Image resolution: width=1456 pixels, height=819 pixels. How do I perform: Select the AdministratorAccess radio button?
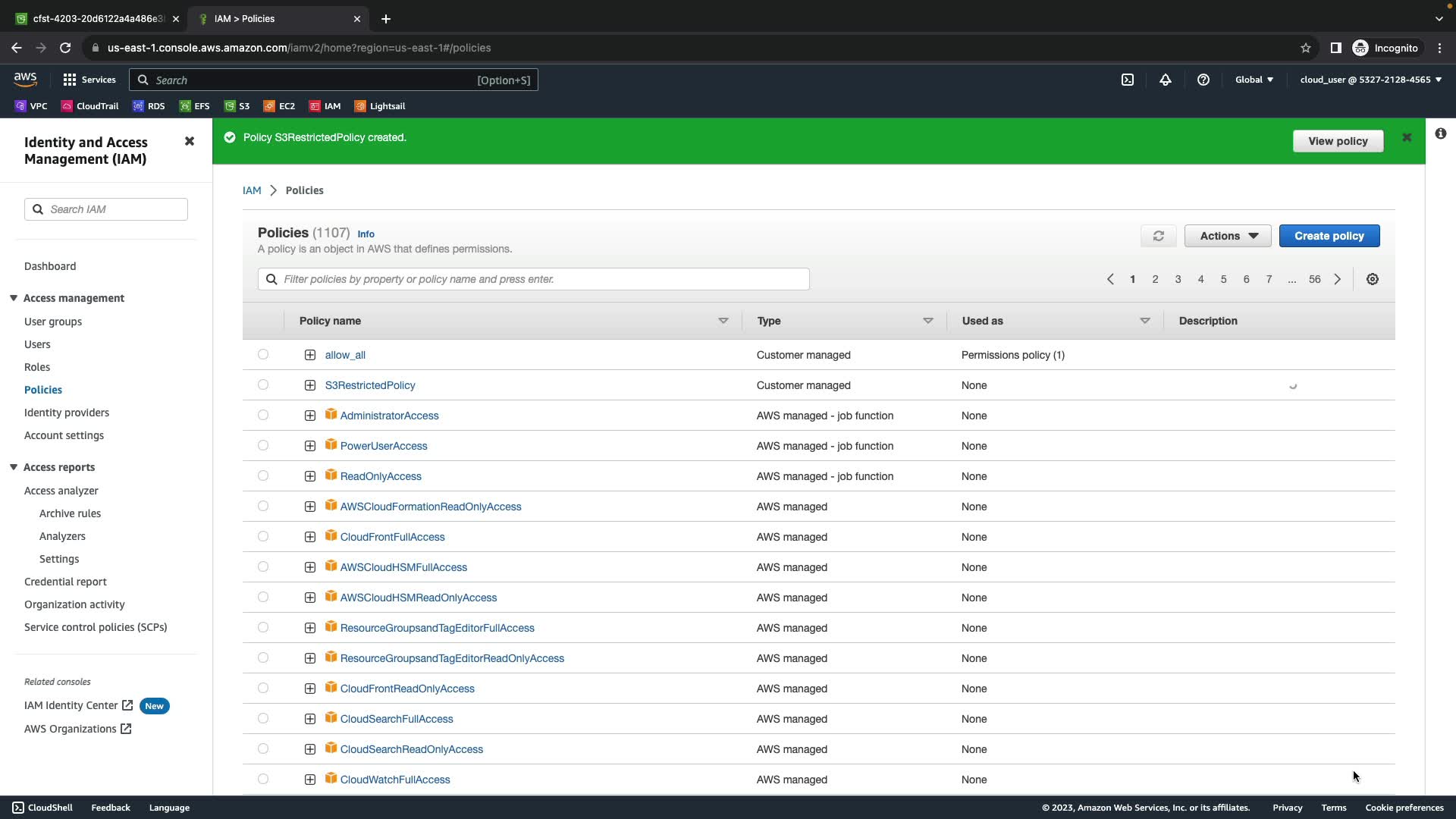263,415
